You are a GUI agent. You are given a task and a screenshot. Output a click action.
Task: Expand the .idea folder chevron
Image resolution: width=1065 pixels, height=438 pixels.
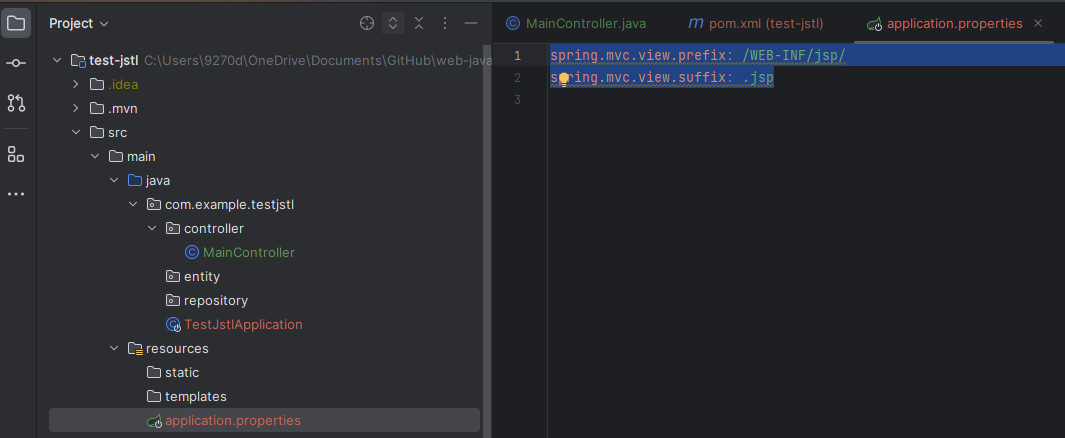tap(76, 85)
